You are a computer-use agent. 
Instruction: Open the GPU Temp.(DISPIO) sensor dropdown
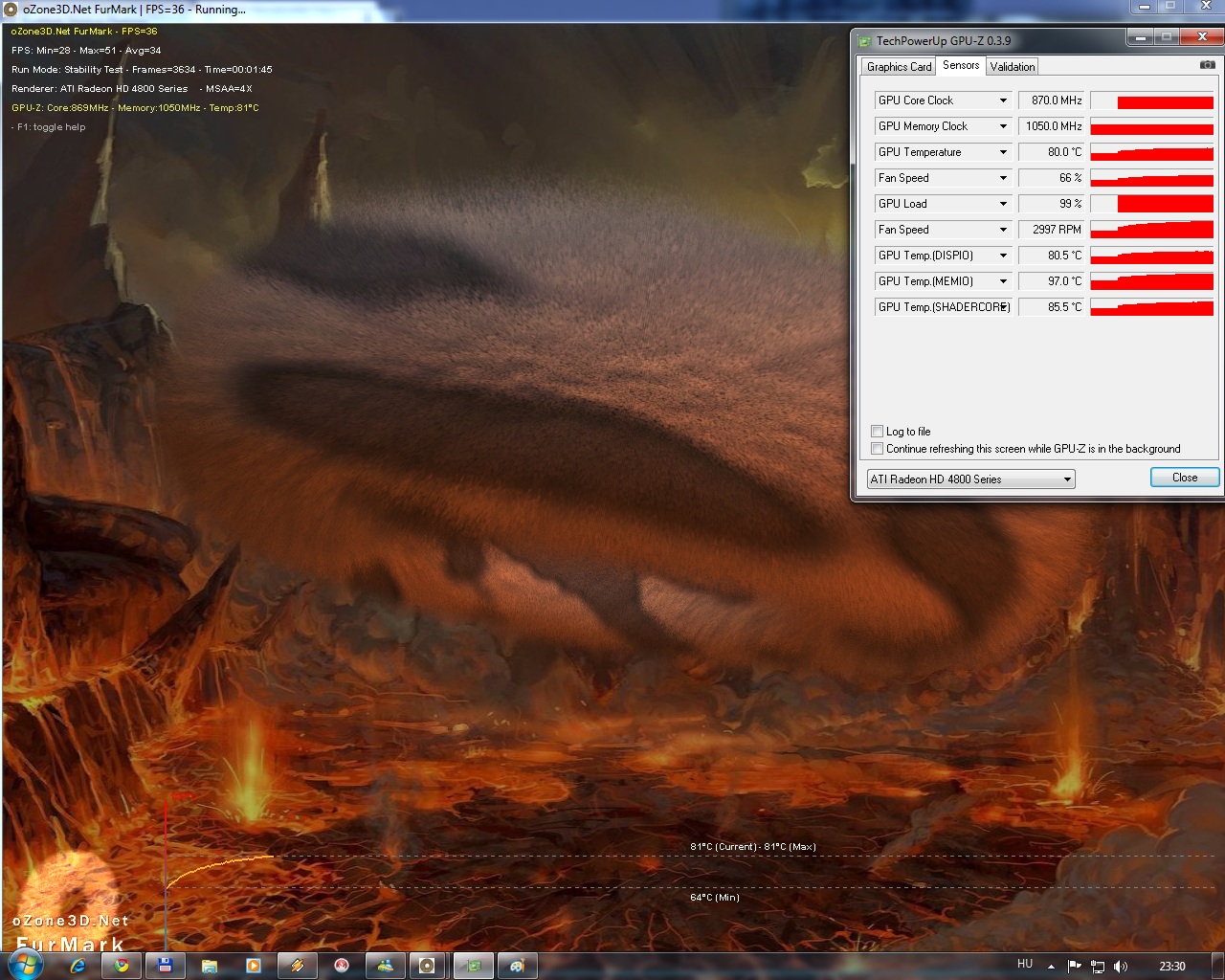[1003, 256]
